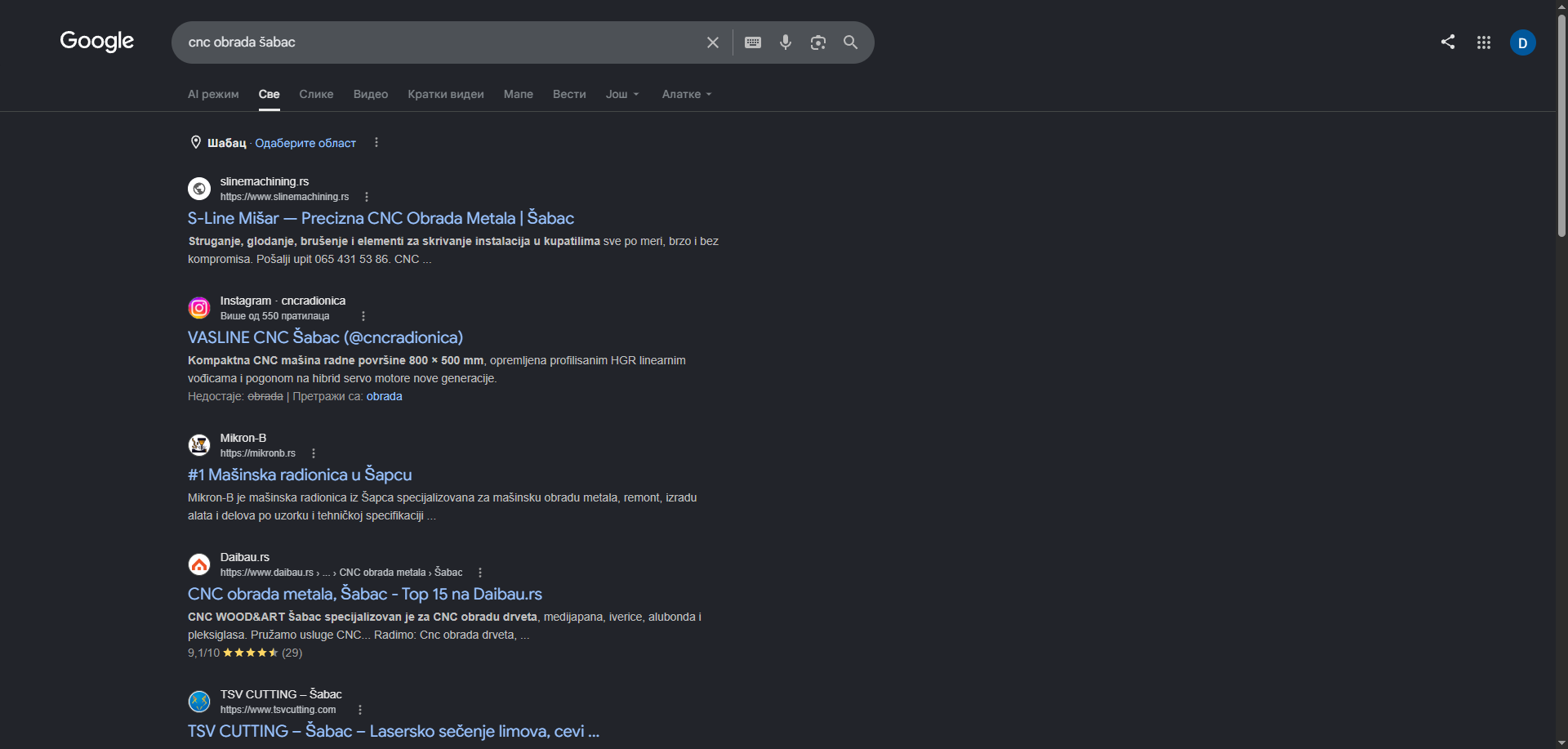Click the TSV CUTTING site favicon

tap(199, 702)
